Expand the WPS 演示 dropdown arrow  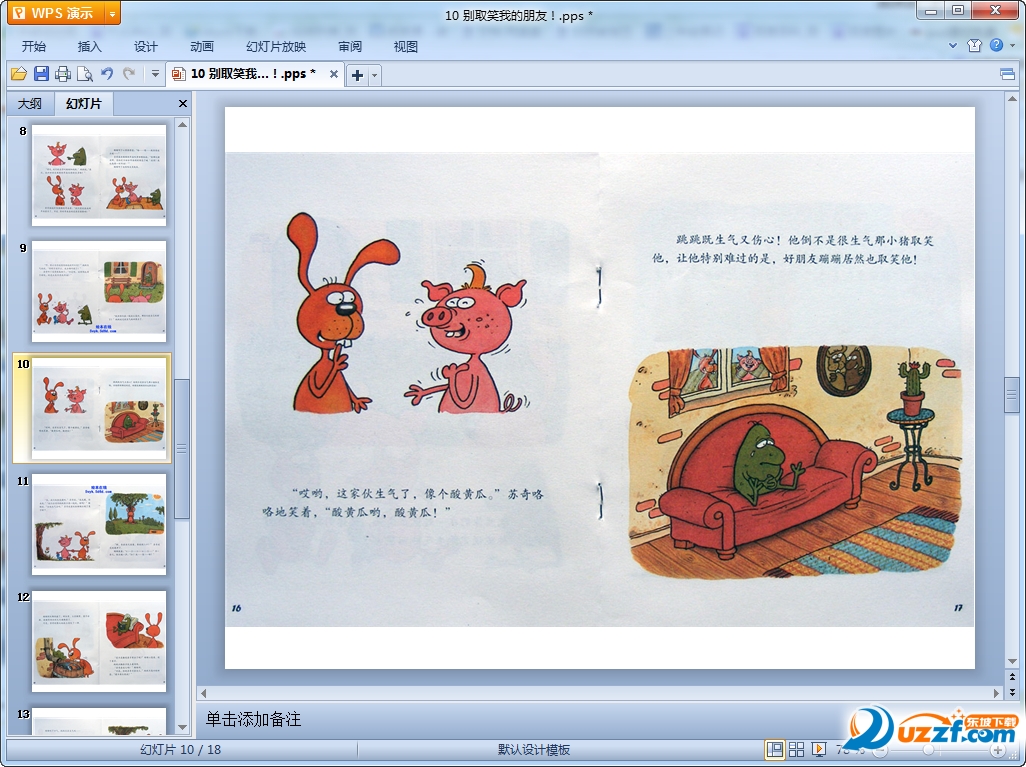(113, 13)
